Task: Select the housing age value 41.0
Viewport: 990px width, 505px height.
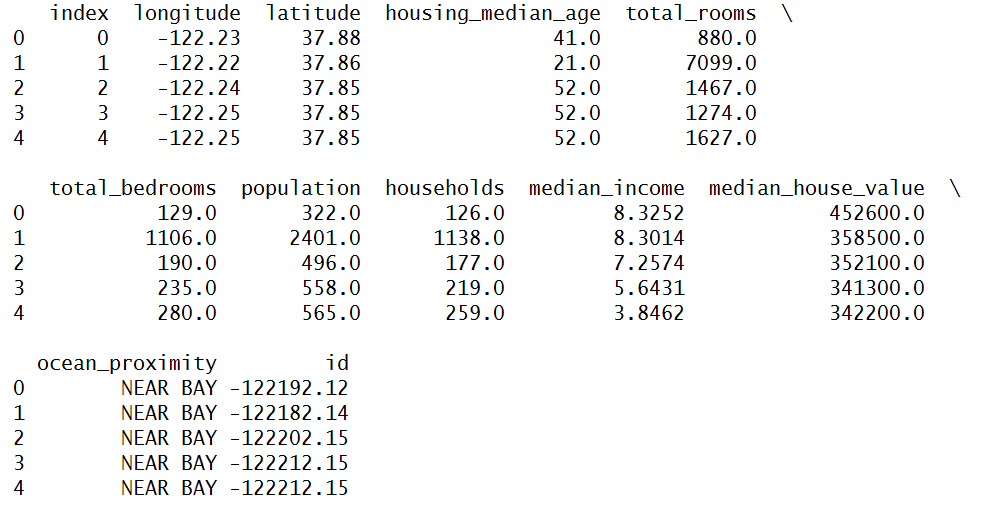Action: (x=577, y=39)
